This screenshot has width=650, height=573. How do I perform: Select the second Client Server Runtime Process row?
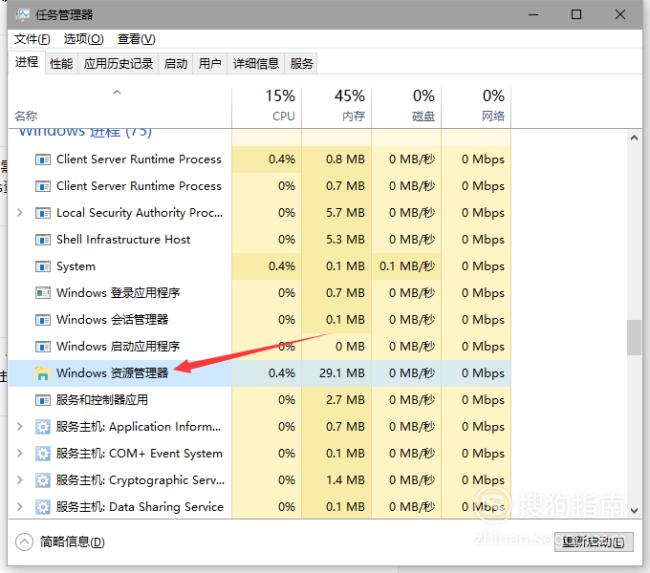260,186
